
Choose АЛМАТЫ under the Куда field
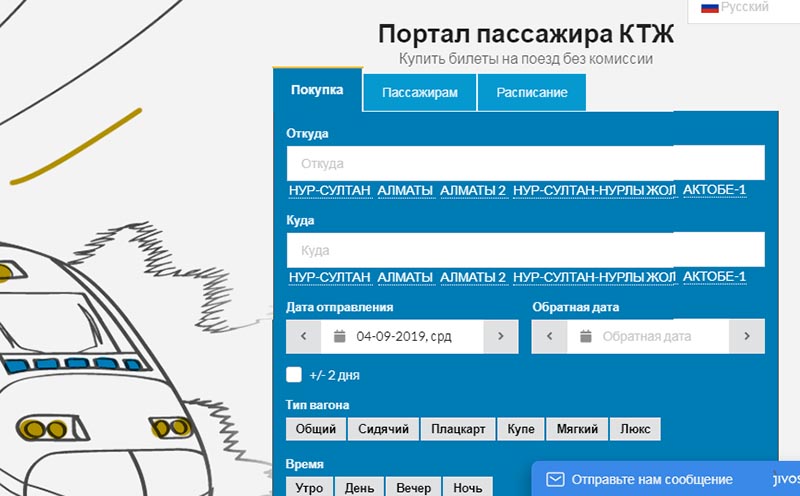406,277
